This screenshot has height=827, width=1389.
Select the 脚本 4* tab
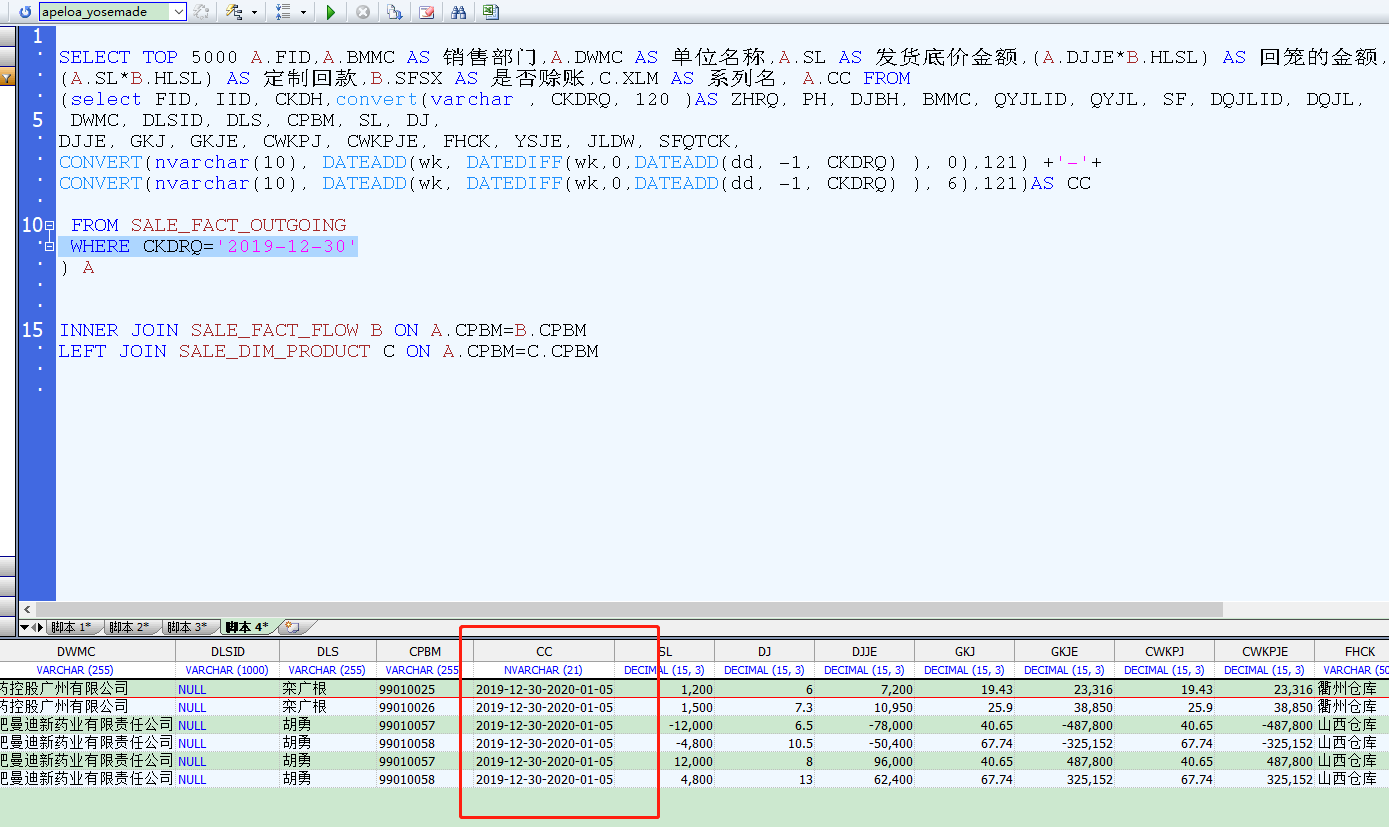247,627
